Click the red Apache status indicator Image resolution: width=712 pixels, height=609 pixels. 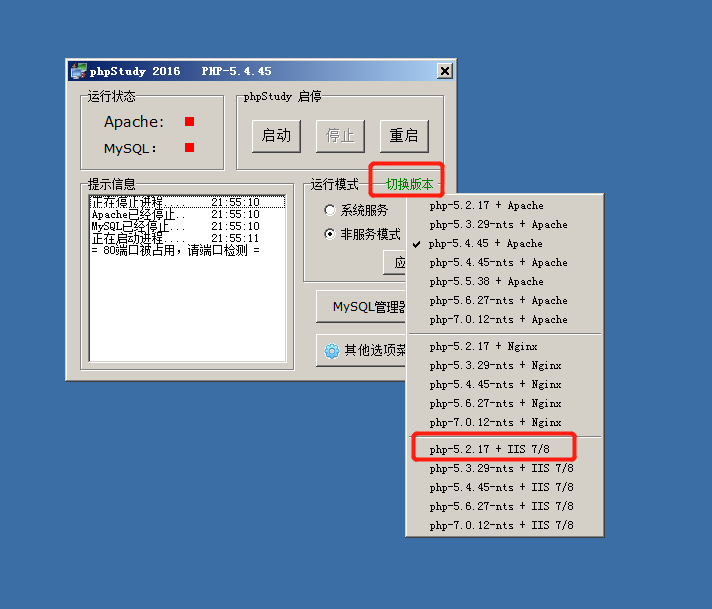tap(189, 121)
